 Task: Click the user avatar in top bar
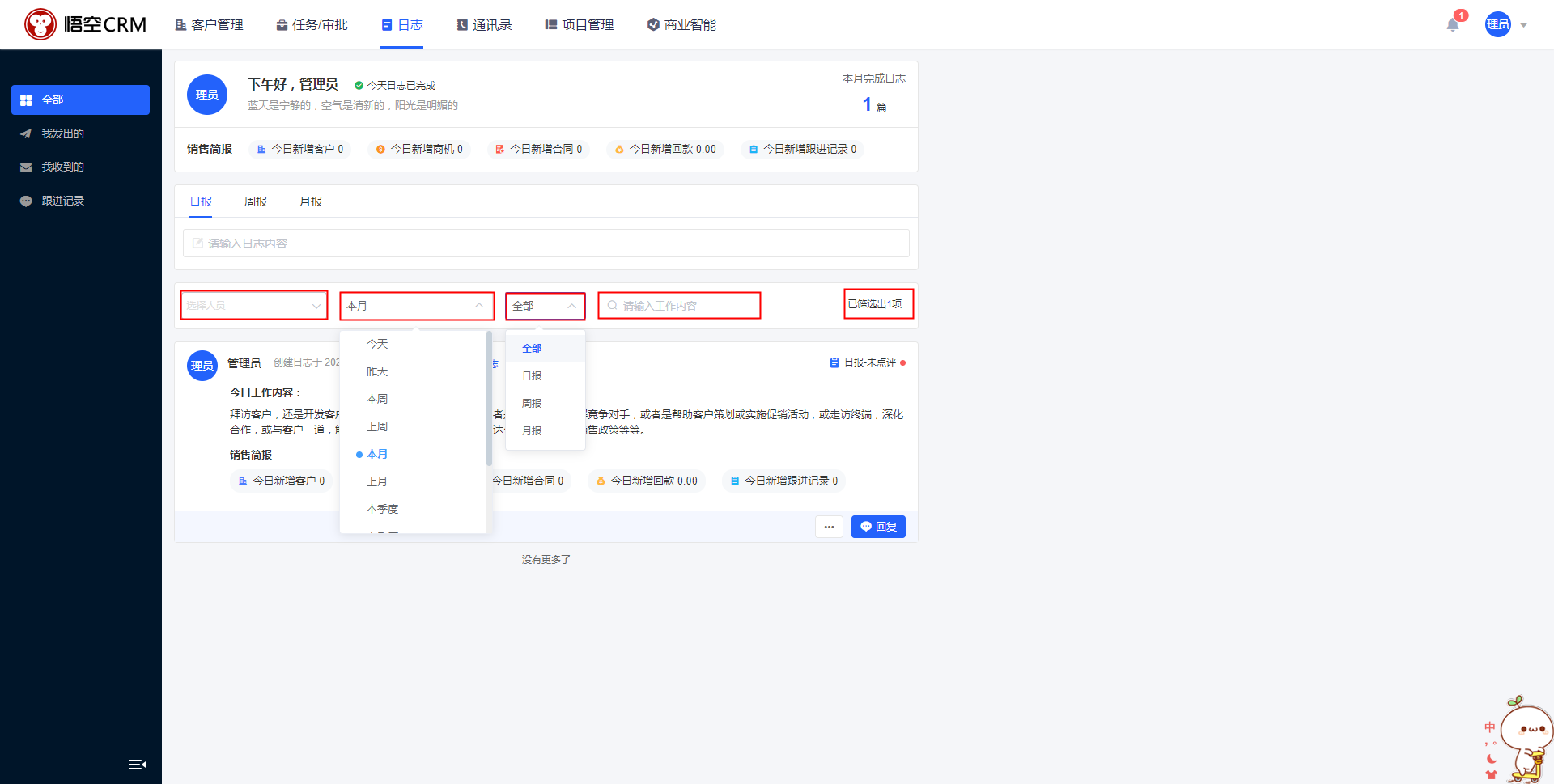point(1498,24)
